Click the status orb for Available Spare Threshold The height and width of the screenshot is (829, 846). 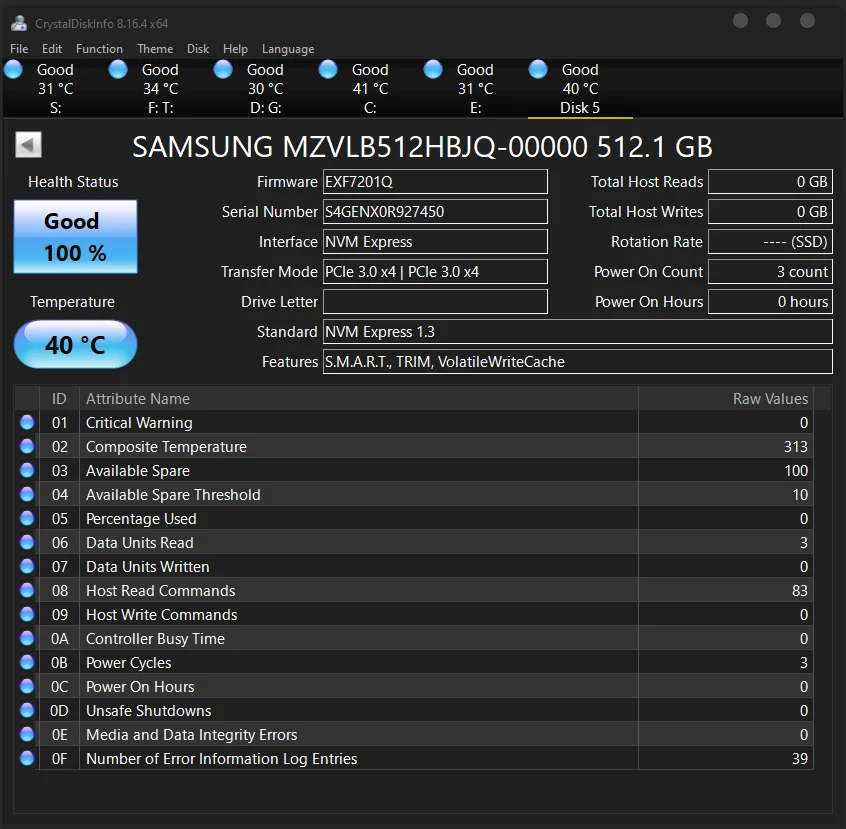pyautogui.click(x=27, y=494)
